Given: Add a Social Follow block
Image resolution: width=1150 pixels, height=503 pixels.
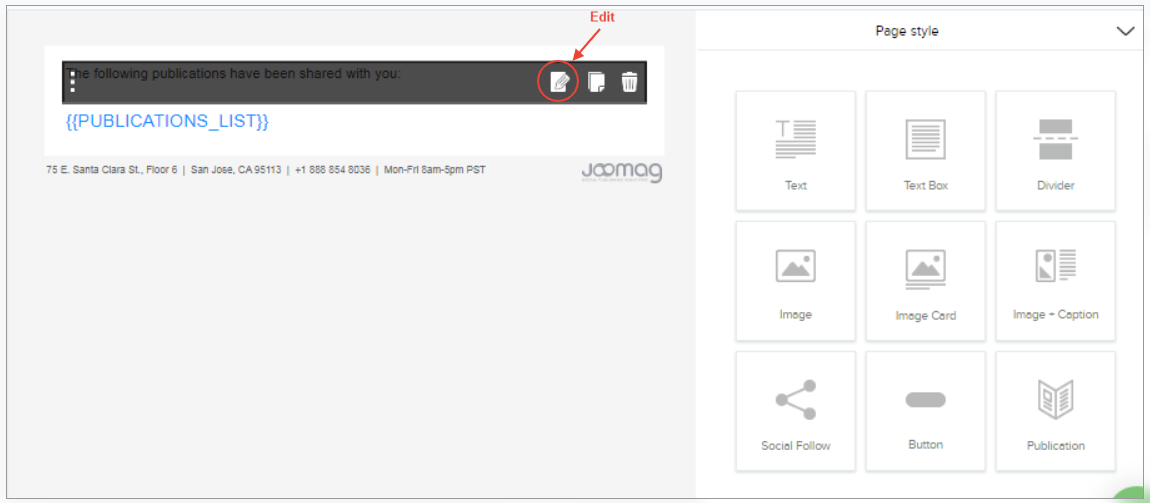Looking at the screenshot, I should 795,411.
